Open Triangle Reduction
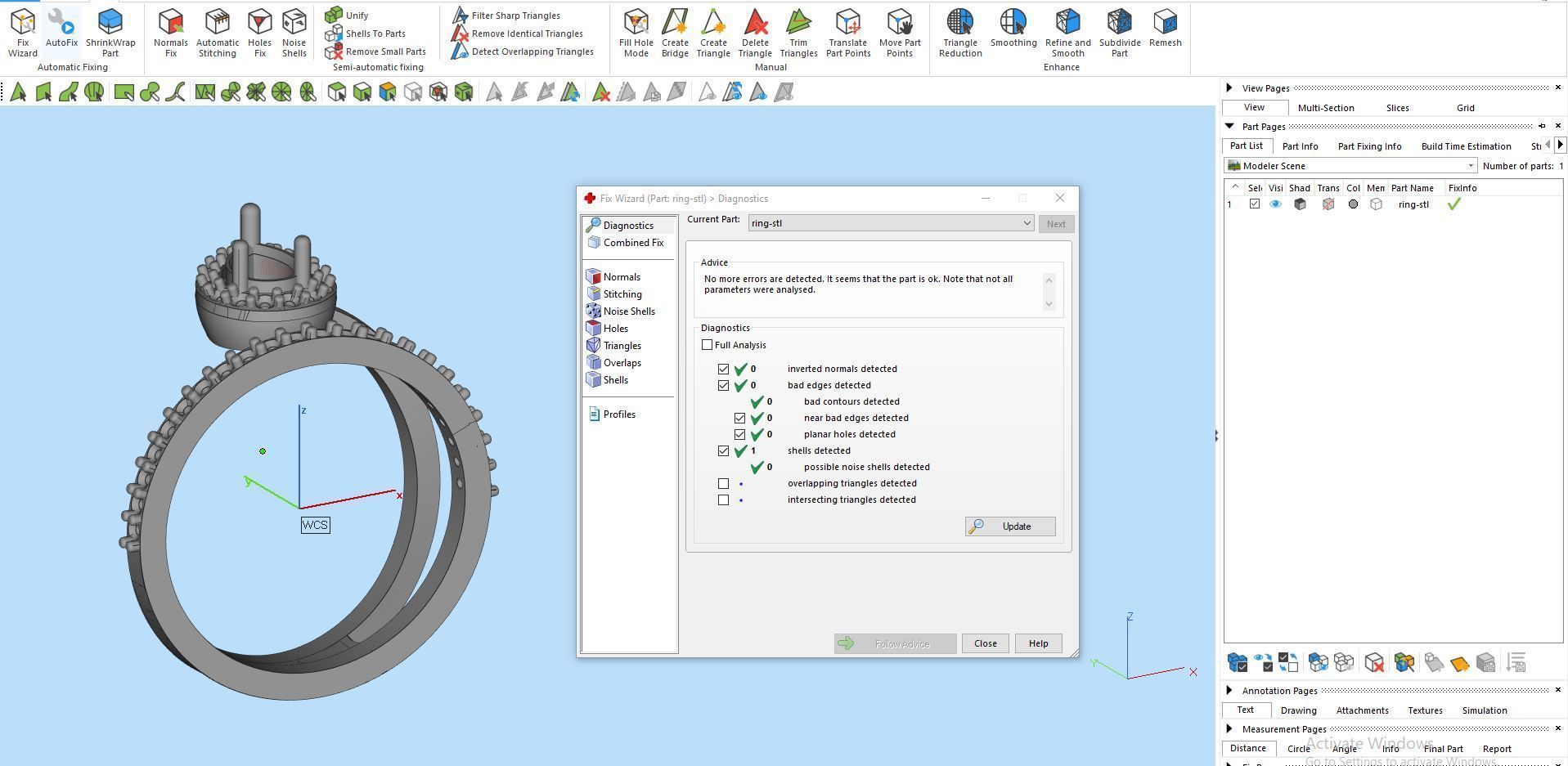The width and height of the screenshot is (1568, 766). click(x=960, y=34)
